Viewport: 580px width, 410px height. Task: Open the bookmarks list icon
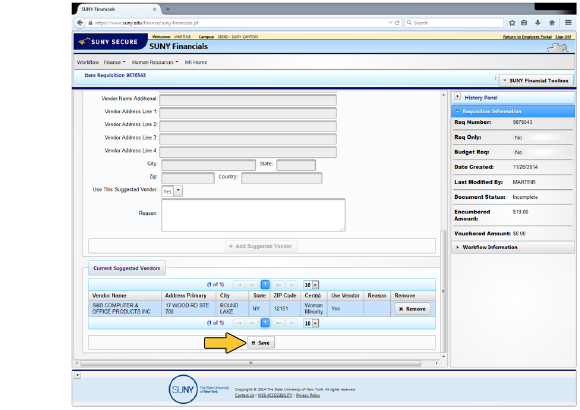[524, 23]
